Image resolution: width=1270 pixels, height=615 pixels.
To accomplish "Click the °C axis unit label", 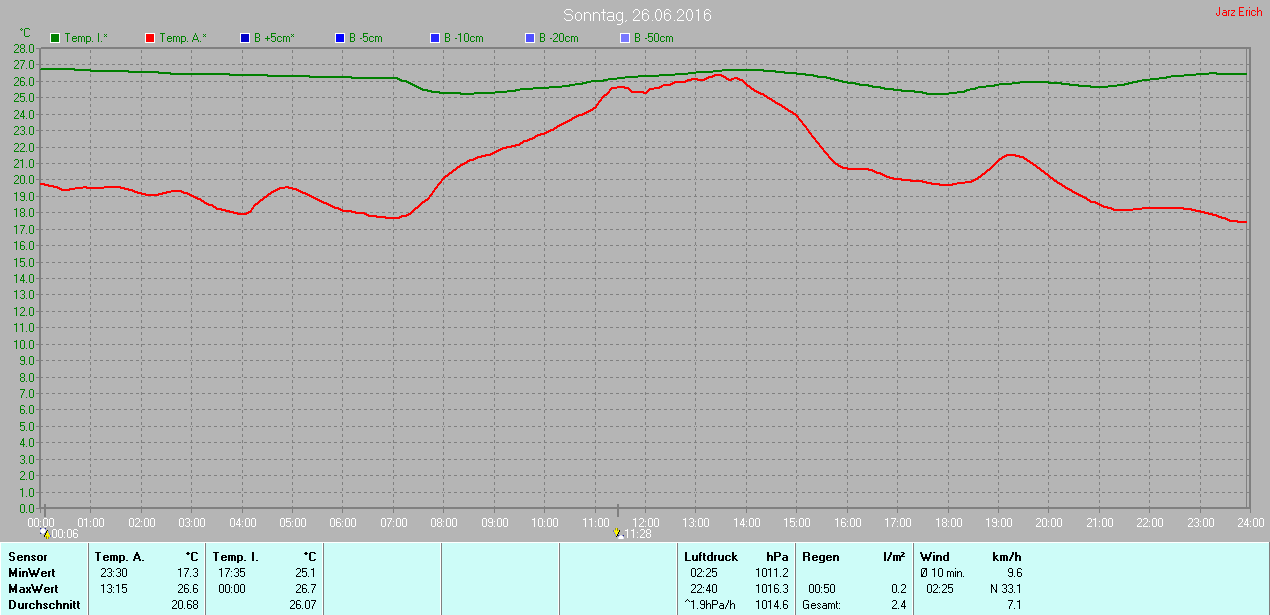I will (26, 33).
